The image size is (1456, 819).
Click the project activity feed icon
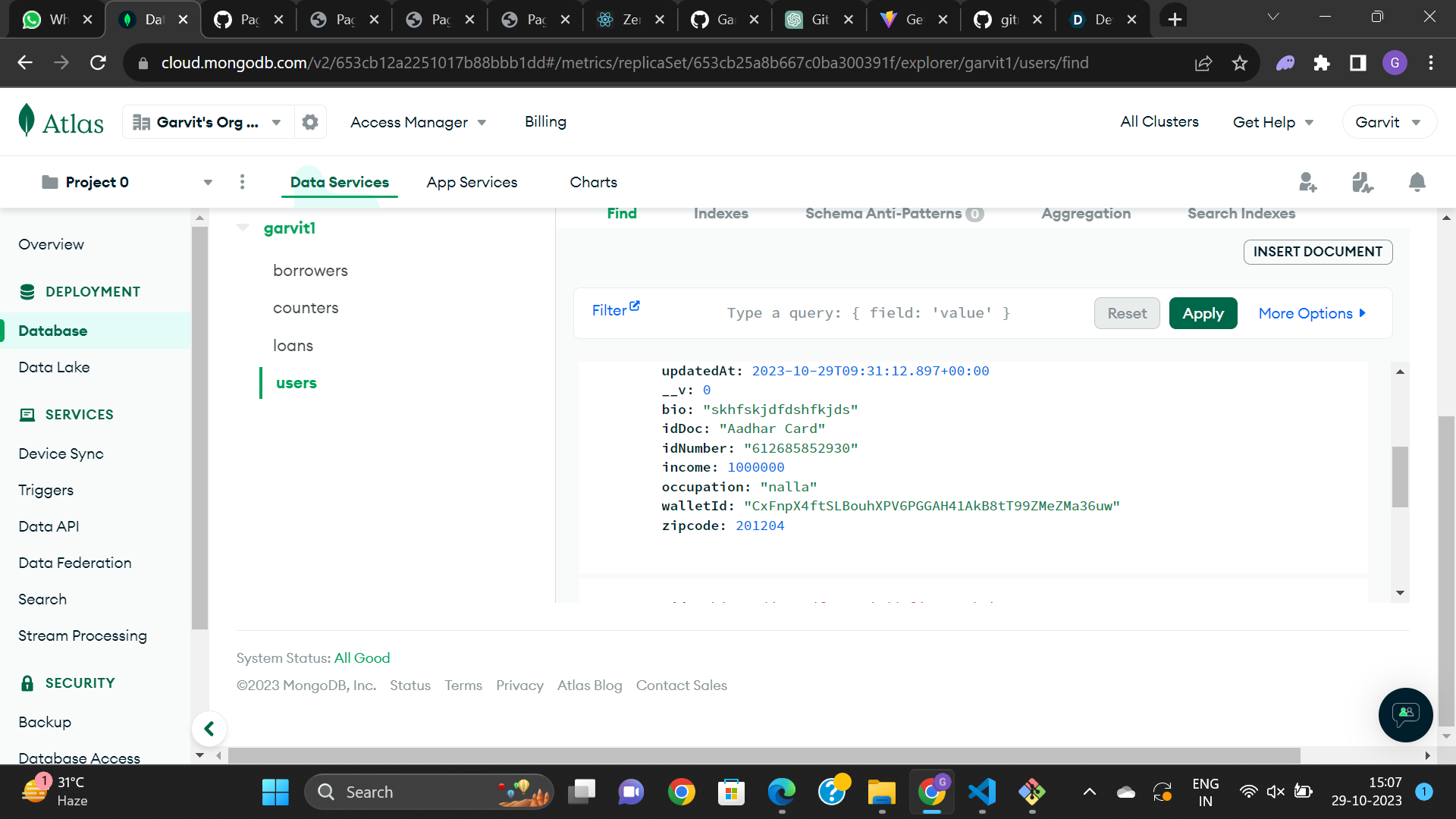[x=1362, y=182]
